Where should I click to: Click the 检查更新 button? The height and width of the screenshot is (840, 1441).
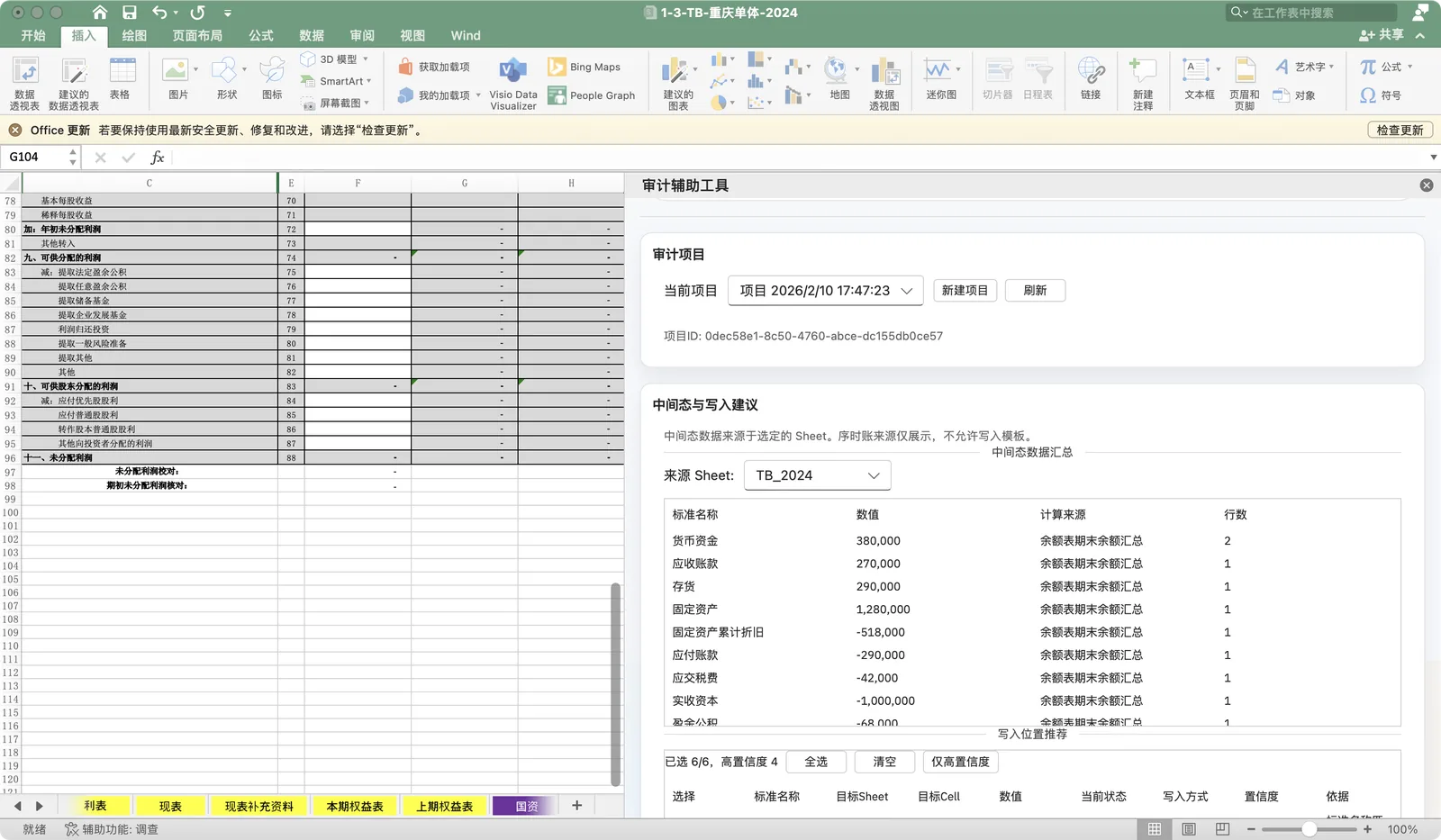point(1400,130)
